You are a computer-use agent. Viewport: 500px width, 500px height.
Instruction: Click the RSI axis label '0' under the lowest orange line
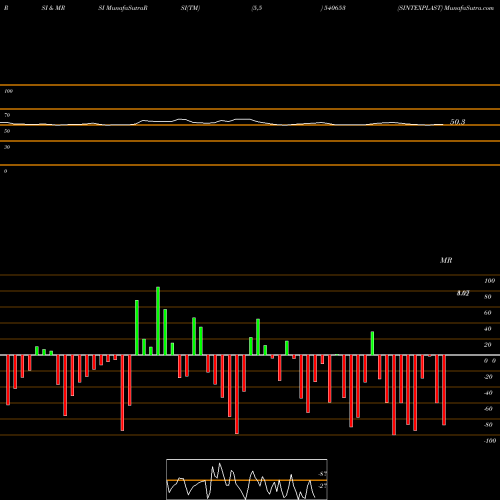tap(5, 171)
